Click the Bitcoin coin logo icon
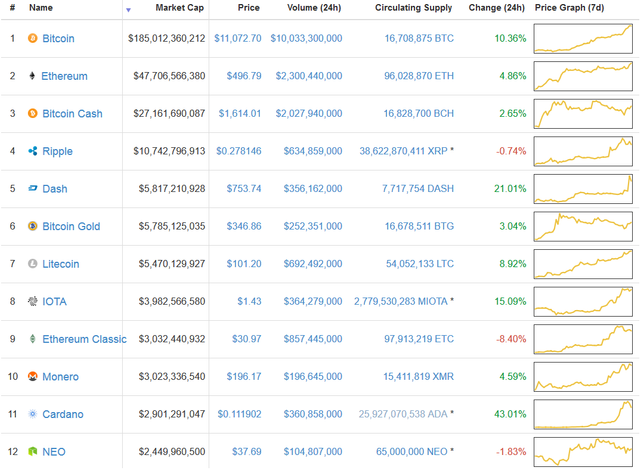 33,38
